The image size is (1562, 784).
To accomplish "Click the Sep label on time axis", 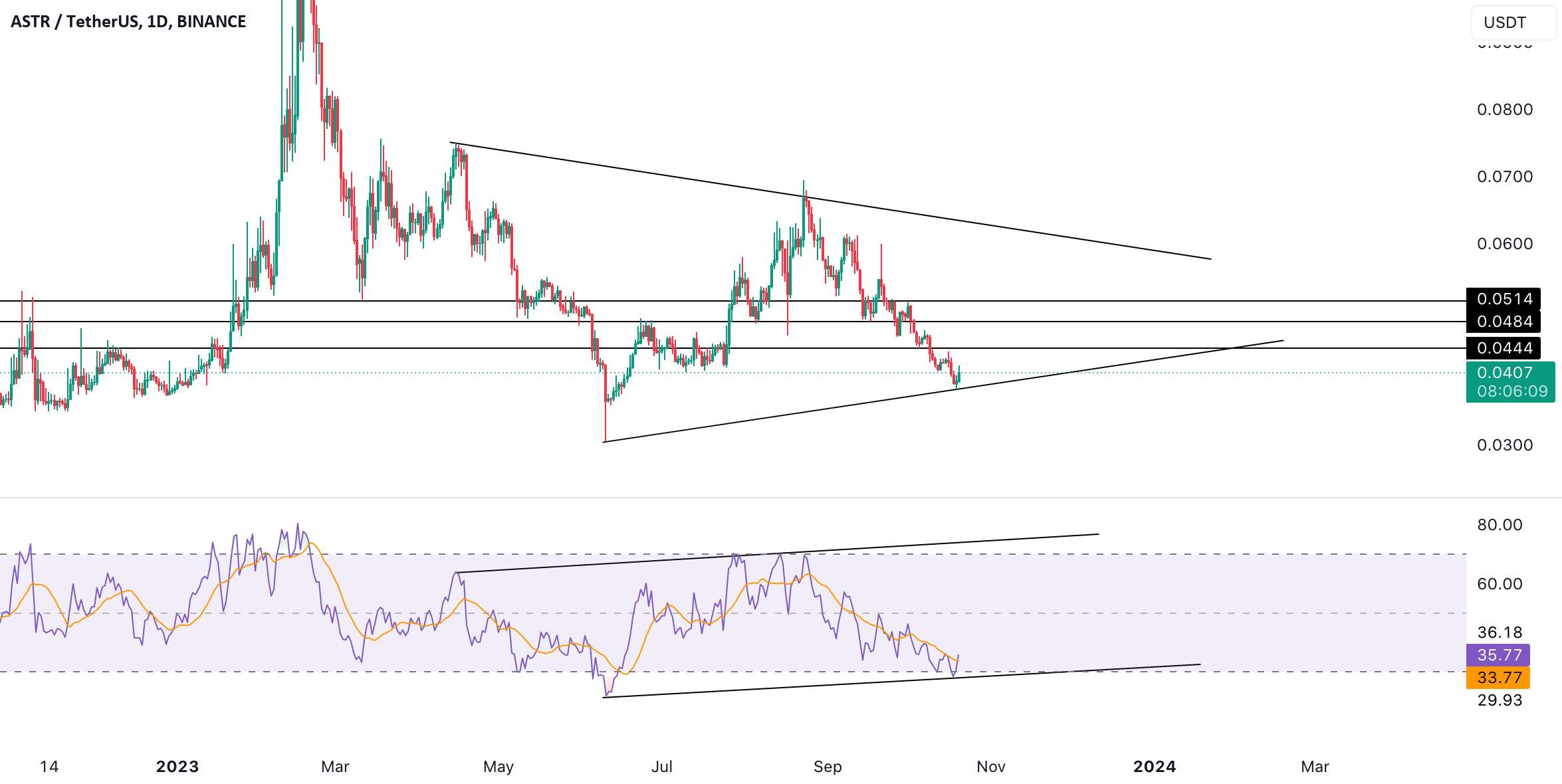I will pyautogui.click(x=828, y=767).
